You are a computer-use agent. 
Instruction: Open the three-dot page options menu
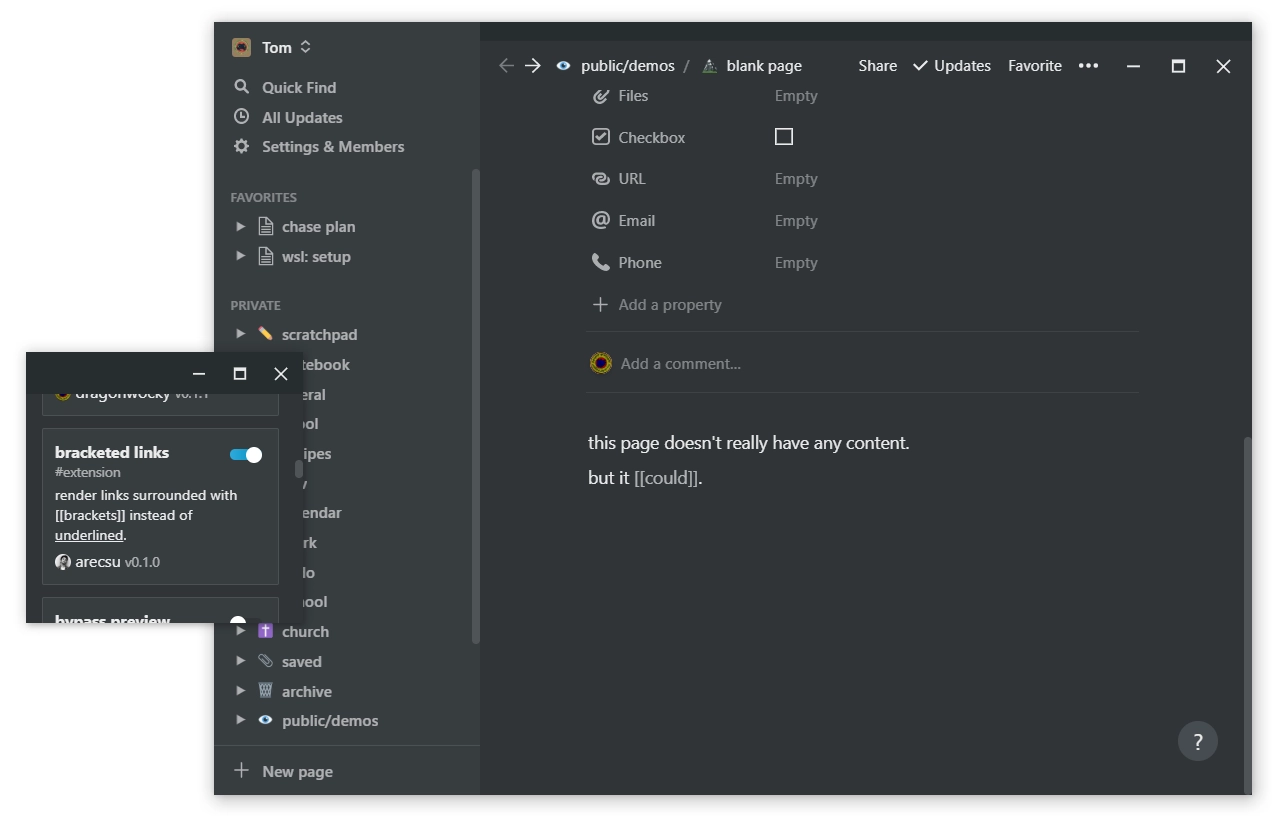coord(1088,66)
